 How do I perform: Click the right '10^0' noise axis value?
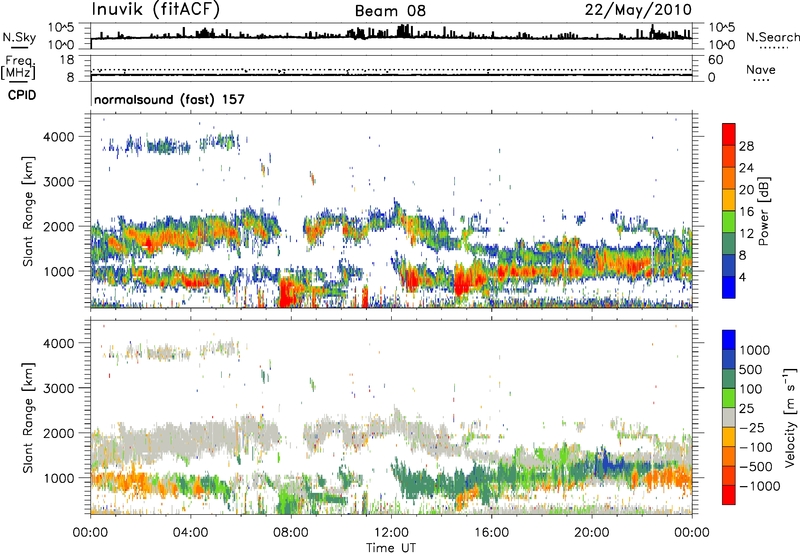(x=721, y=45)
